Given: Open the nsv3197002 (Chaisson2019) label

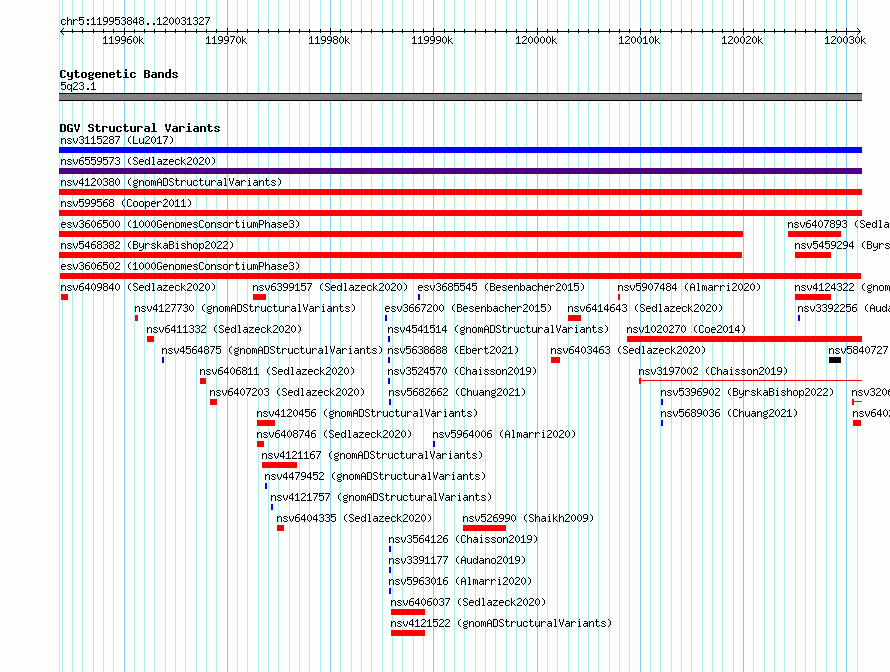Looking at the screenshot, I should (713, 371).
